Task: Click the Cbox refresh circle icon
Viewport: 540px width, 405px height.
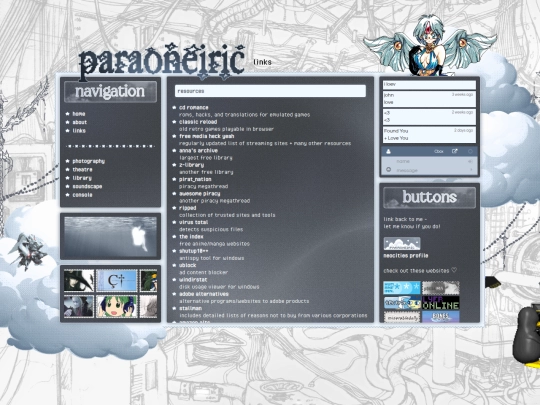Action: pos(470,152)
